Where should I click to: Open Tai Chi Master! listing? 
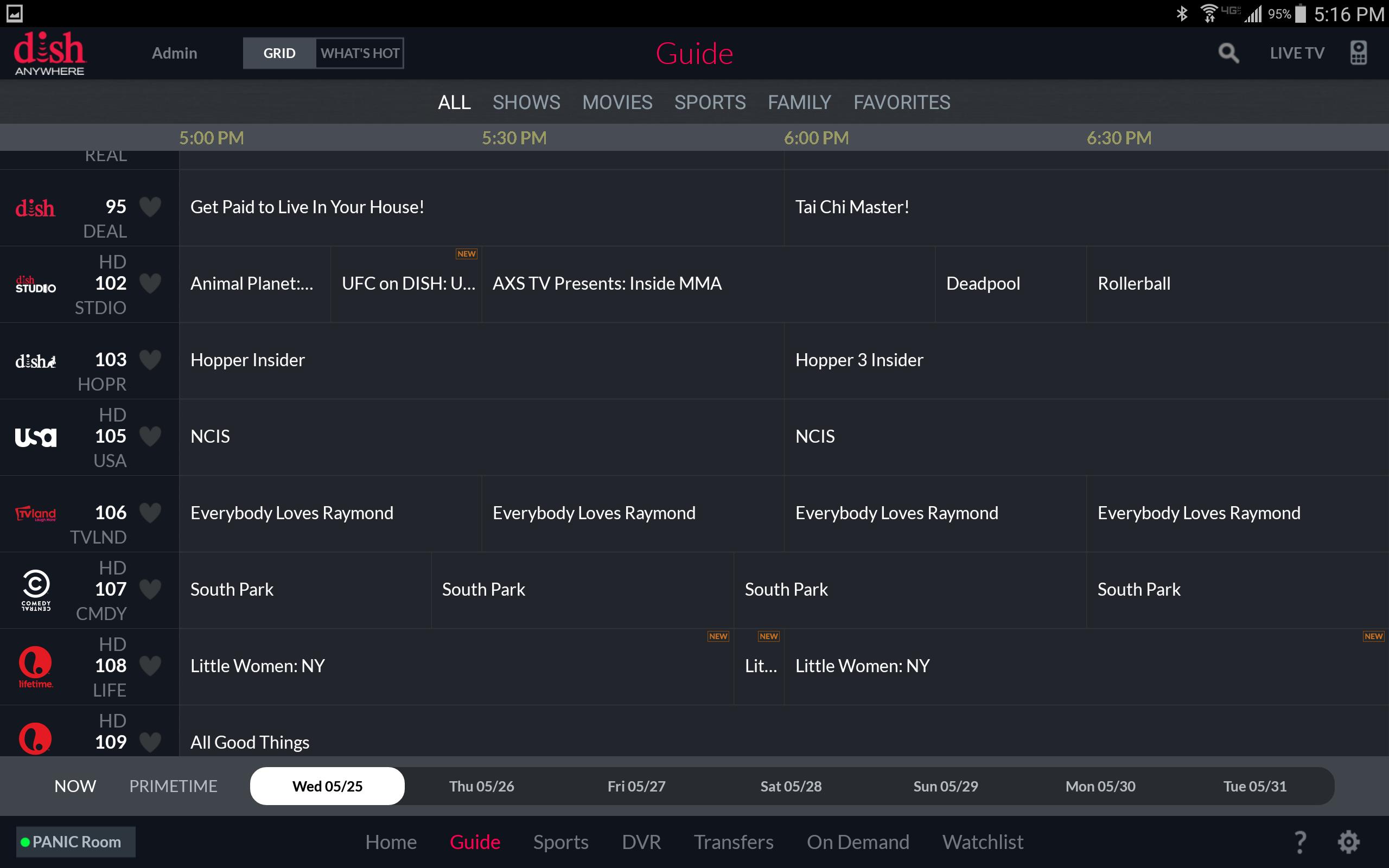[x=1087, y=208]
